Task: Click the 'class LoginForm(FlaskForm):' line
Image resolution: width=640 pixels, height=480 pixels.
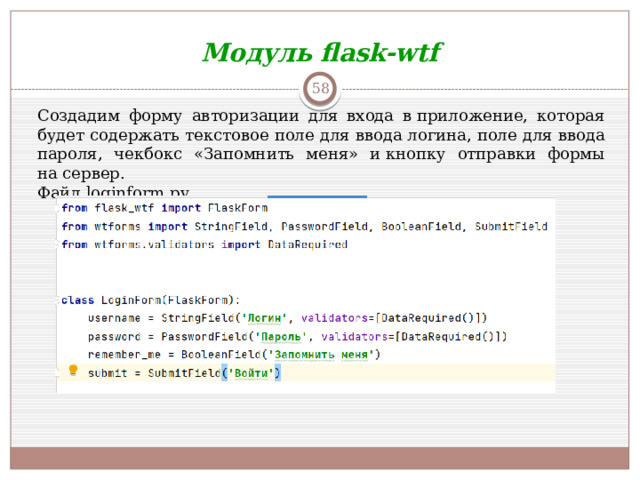Action: click(150, 300)
